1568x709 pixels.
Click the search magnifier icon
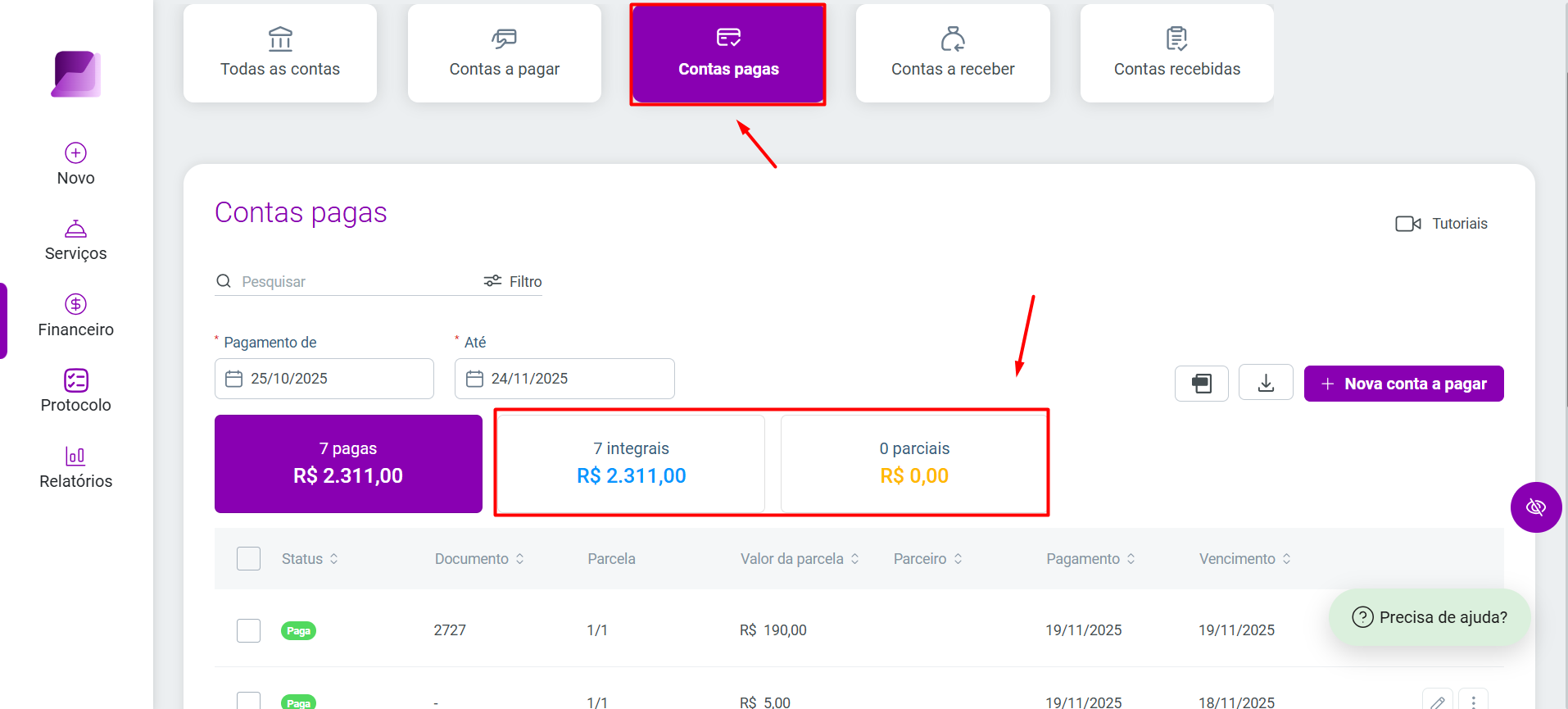click(224, 281)
